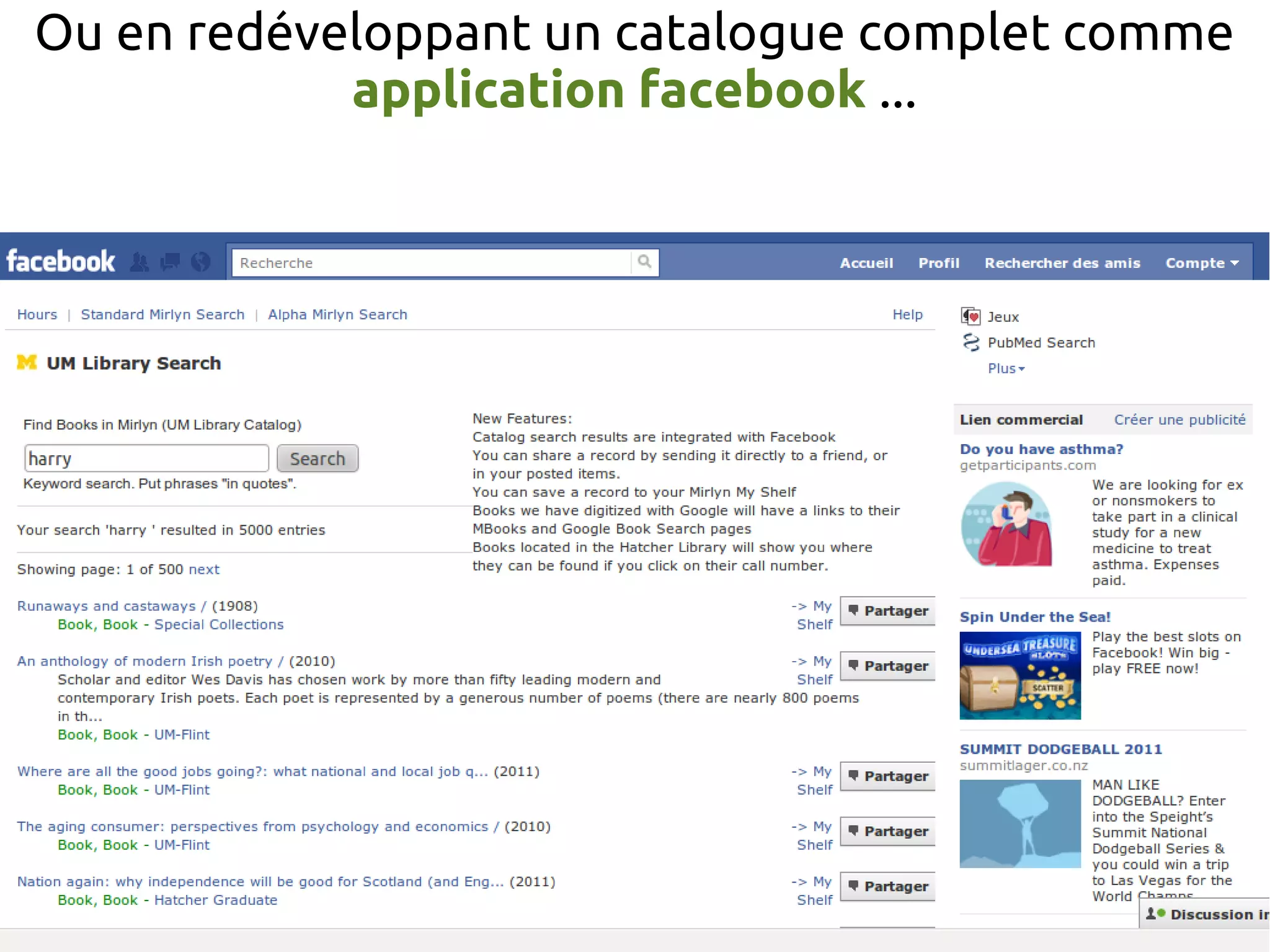Expand the Plus menu in the sidebar
Viewport: 1270px width, 952px height.
(1006, 368)
